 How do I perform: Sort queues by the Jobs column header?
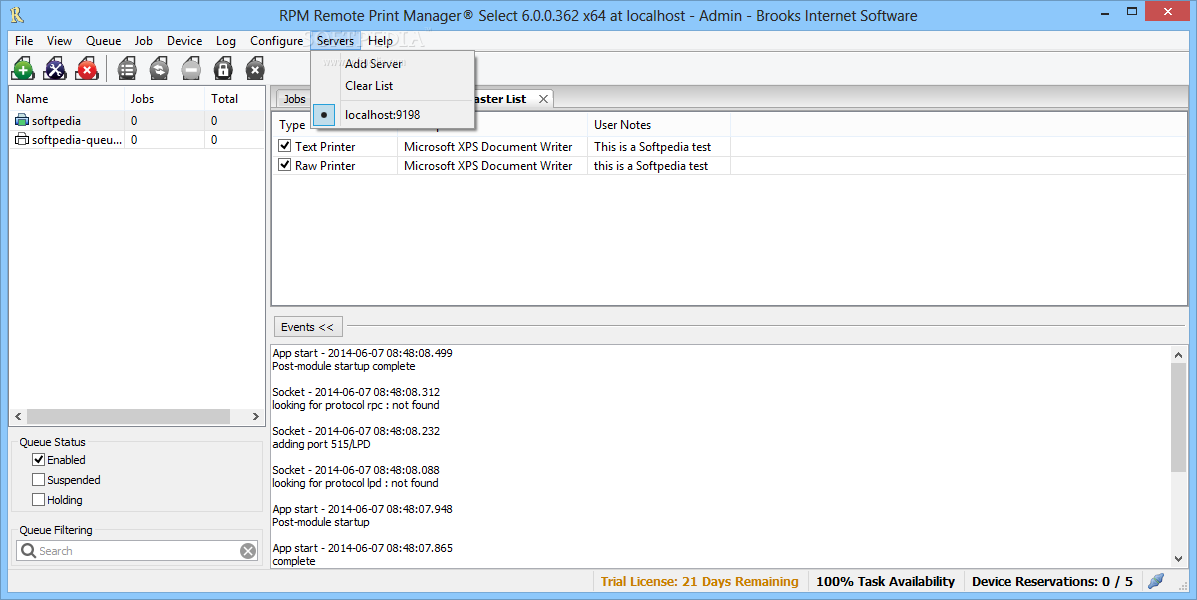[164, 98]
